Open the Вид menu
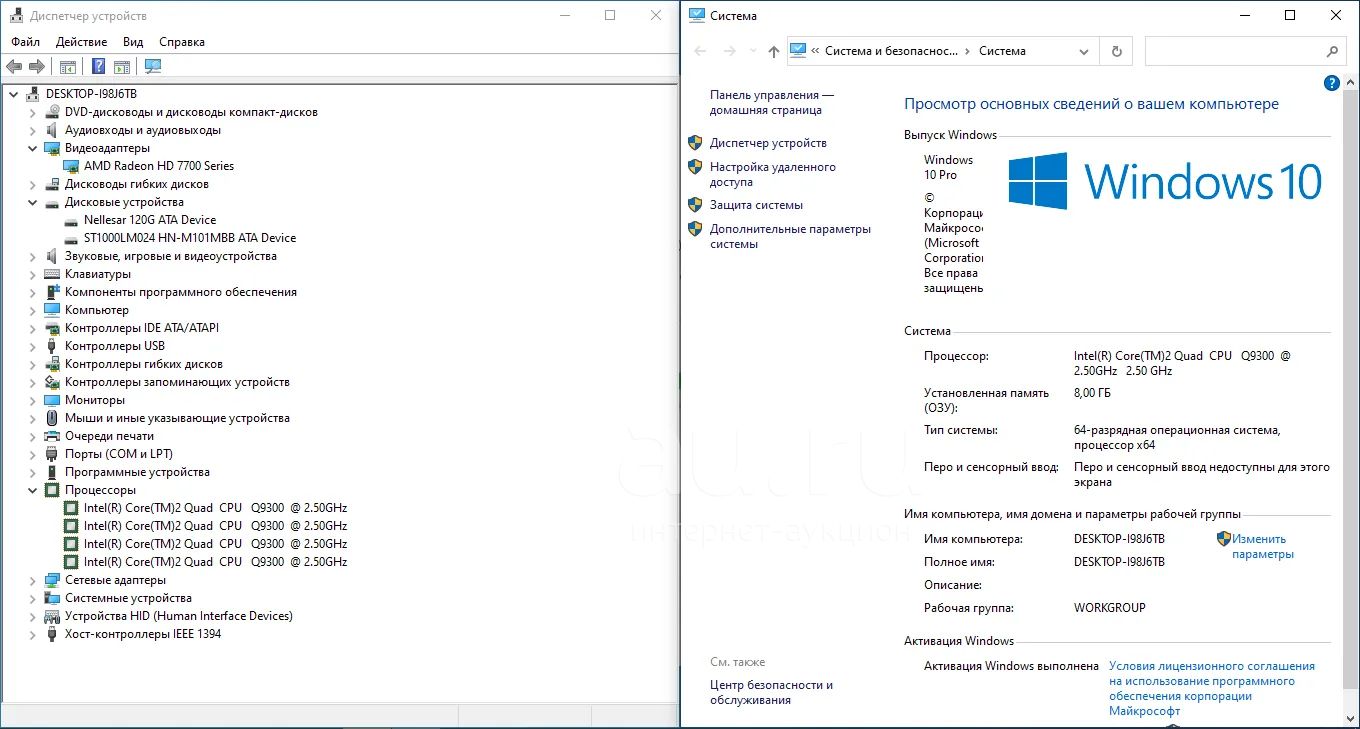This screenshot has width=1360, height=729. click(133, 42)
